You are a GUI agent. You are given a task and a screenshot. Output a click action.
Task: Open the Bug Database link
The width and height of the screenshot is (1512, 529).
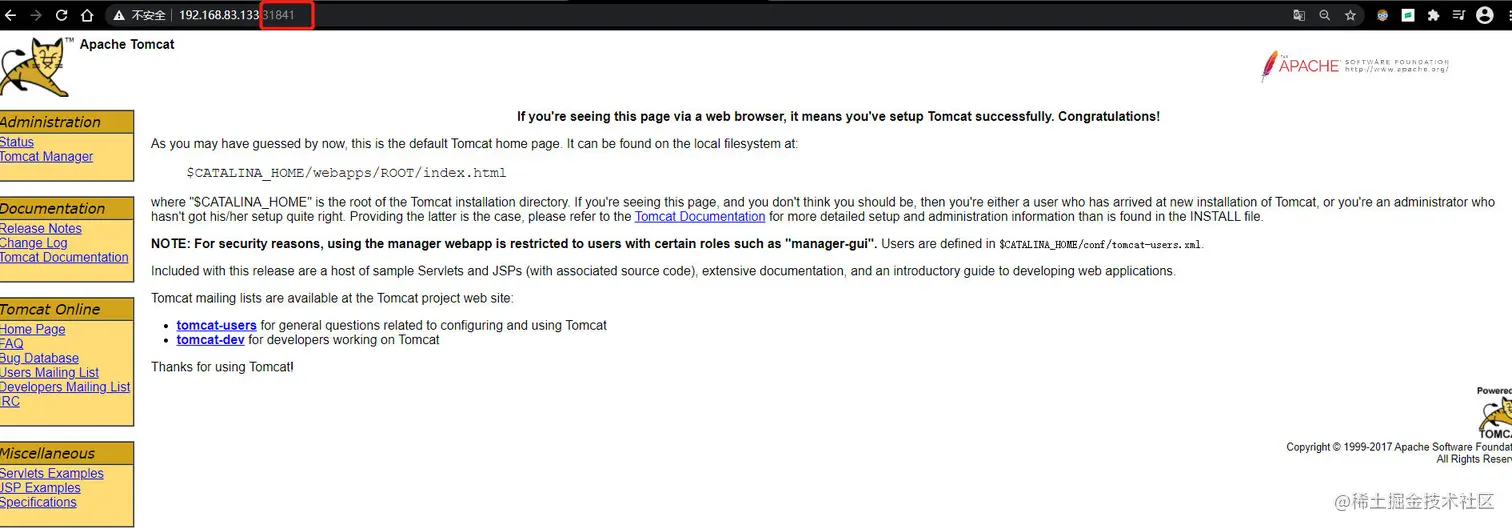[x=39, y=358]
